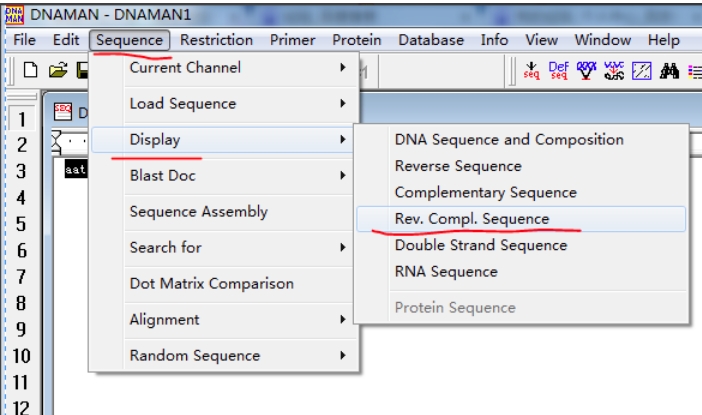Choose Sequence Assembly from the menu
The width and height of the screenshot is (702, 415).
point(224,211)
